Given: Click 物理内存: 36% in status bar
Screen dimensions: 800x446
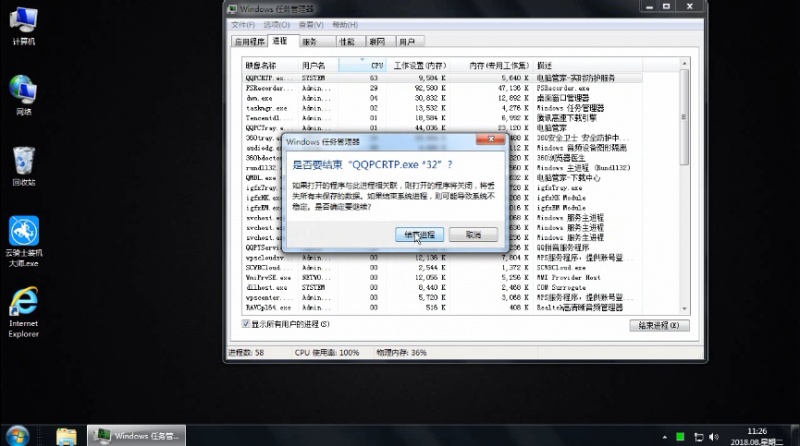Looking at the screenshot, I should [x=402, y=353].
